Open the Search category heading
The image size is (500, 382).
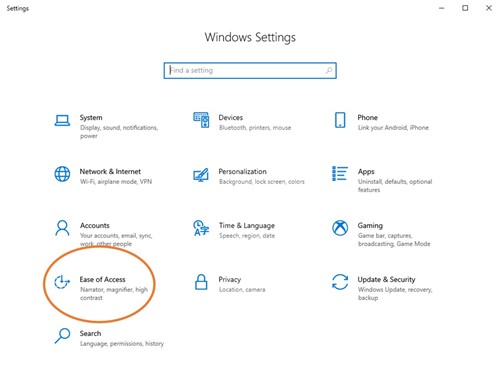pos(90,333)
